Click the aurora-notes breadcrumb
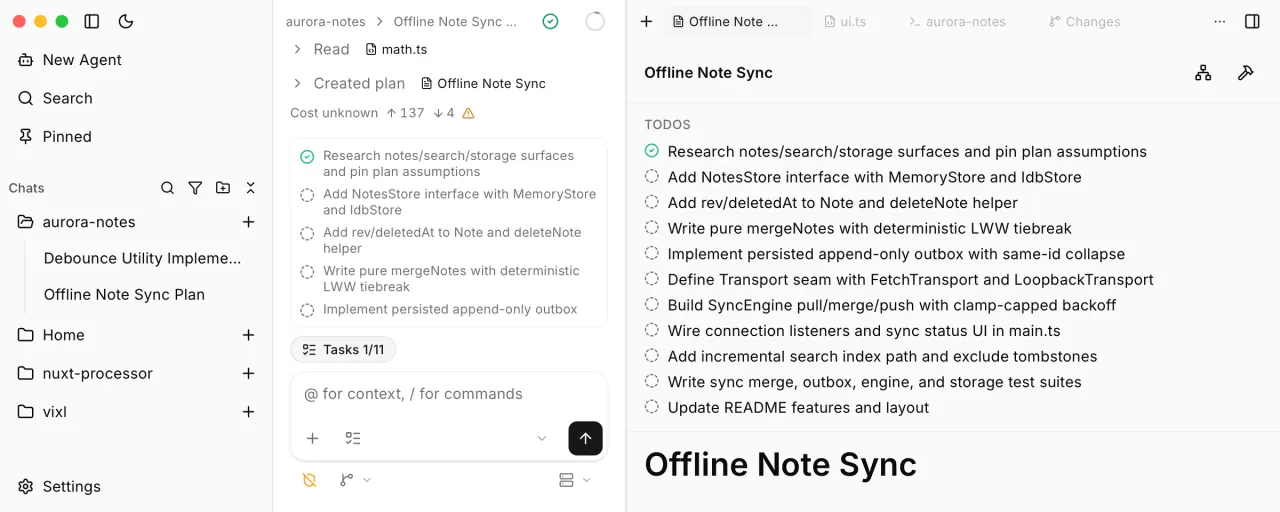The width and height of the screenshot is (1280, 512). 325,21
